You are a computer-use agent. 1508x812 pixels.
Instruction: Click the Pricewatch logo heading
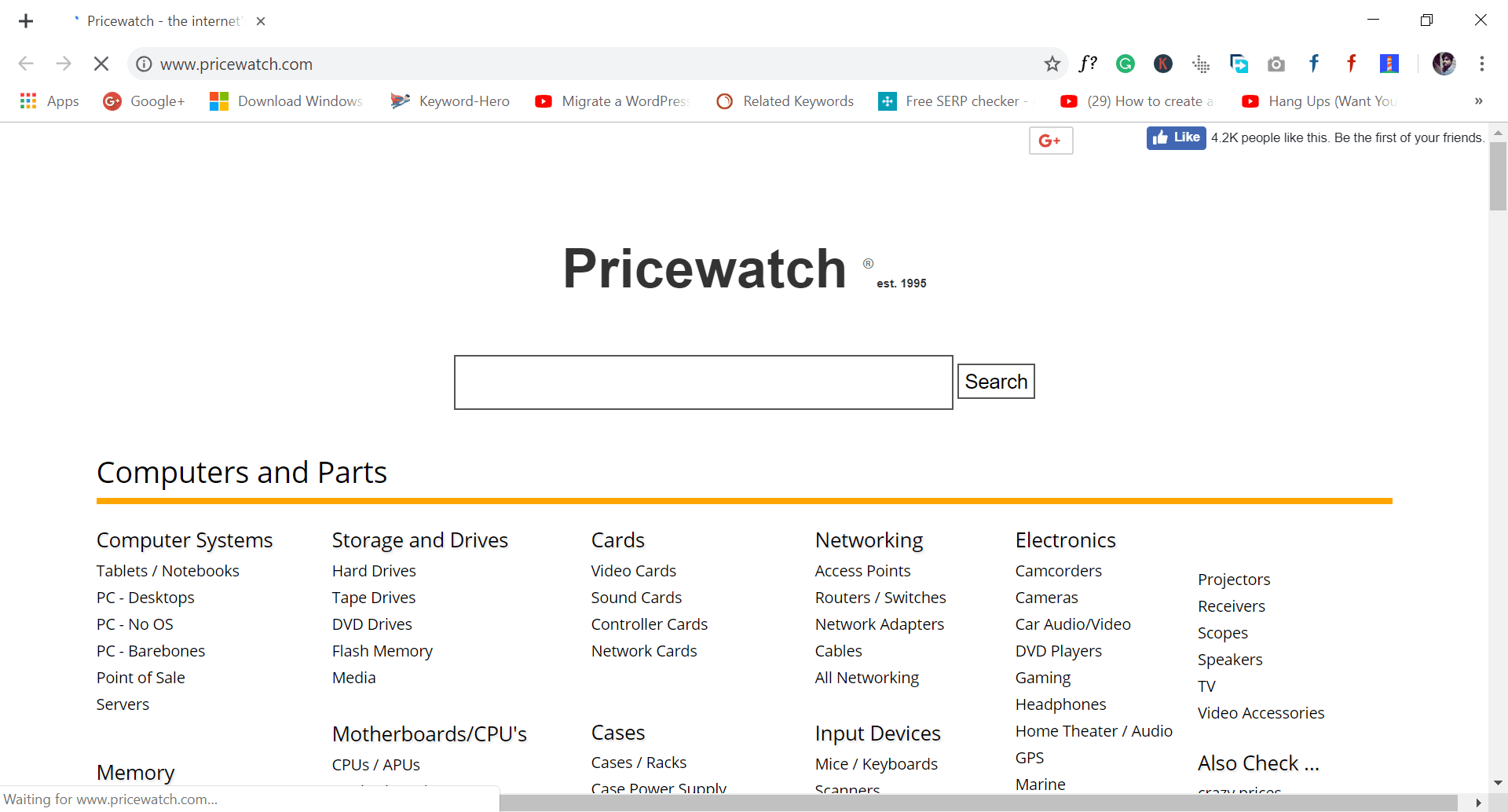(x=705, y=269)
